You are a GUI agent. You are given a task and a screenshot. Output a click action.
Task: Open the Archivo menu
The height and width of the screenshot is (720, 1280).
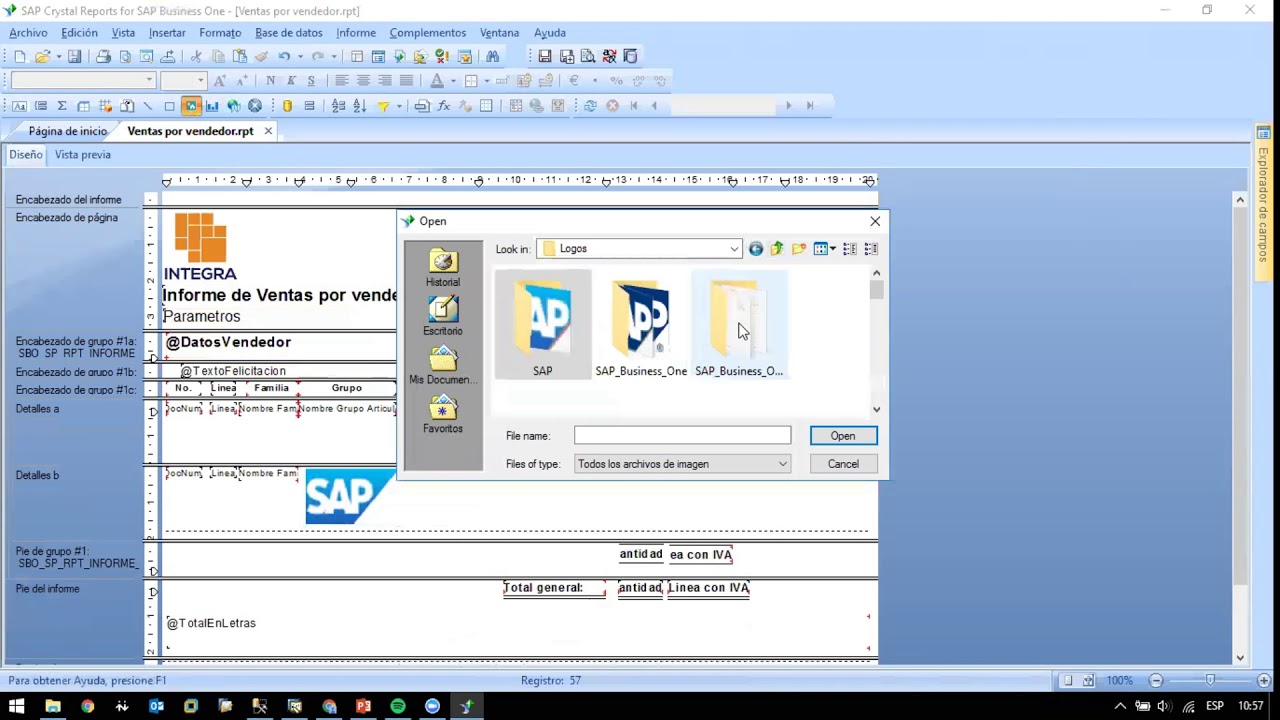[x=28, y=33]
